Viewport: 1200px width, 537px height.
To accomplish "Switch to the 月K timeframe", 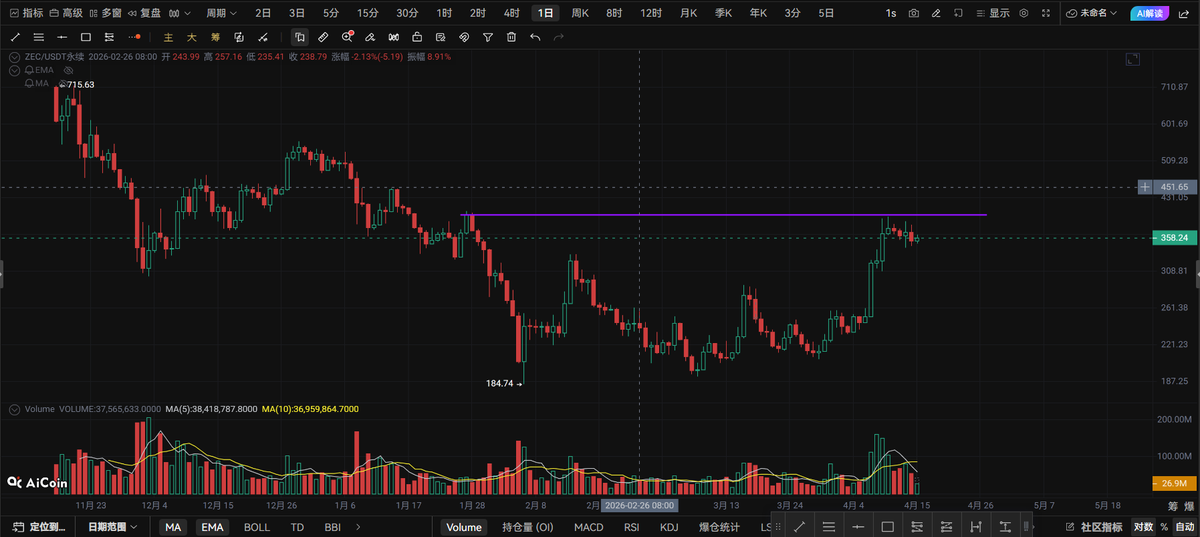I will click(688, 13).
